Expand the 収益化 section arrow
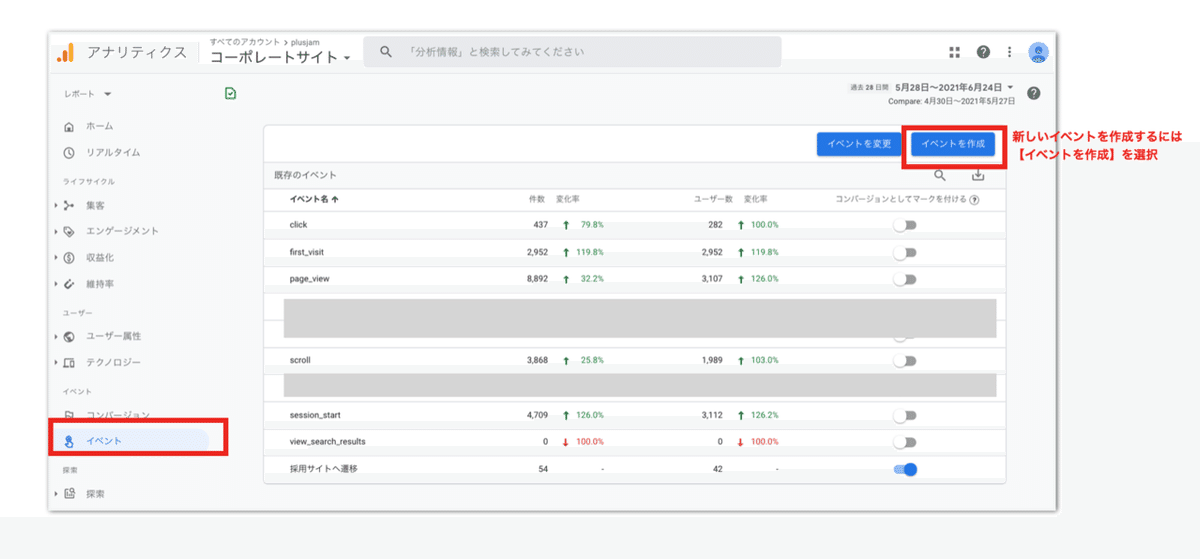The height and width of the screenshot is (559, 1200). (56, 257)
